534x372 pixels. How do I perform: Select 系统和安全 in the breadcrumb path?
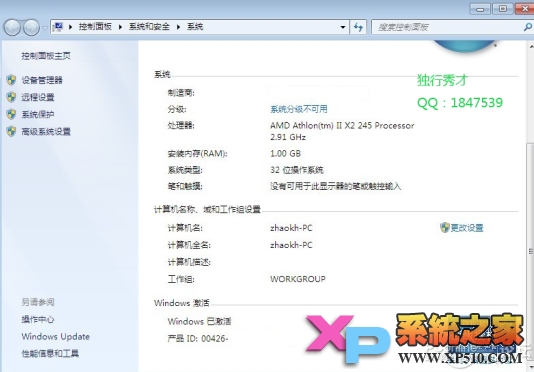149,27
